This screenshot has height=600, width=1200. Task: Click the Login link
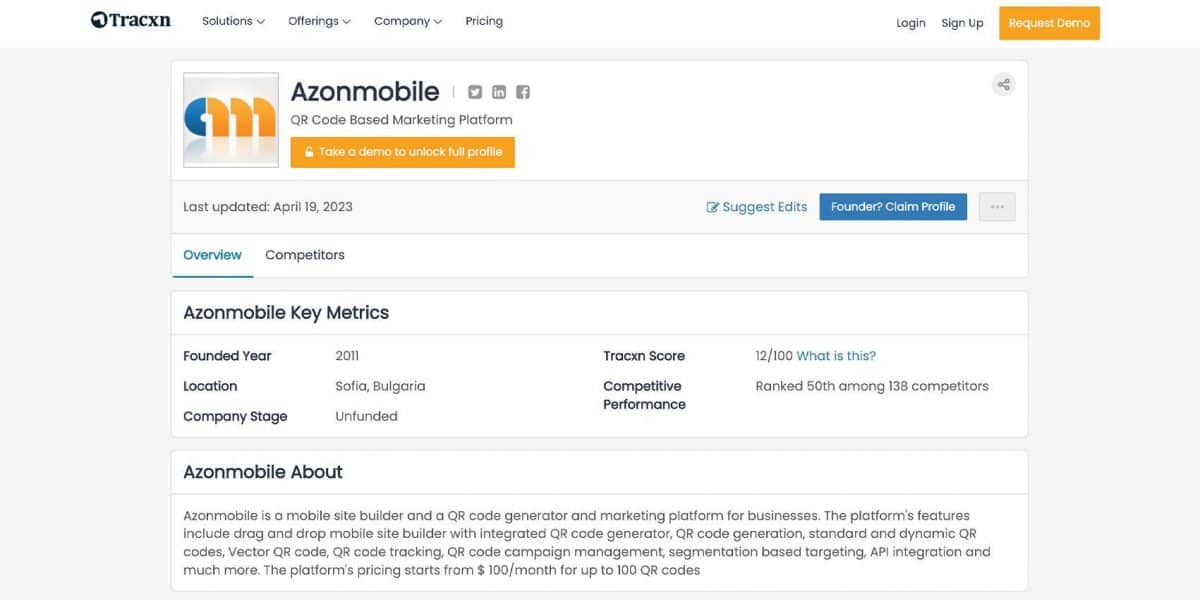[x=911, y=23]
